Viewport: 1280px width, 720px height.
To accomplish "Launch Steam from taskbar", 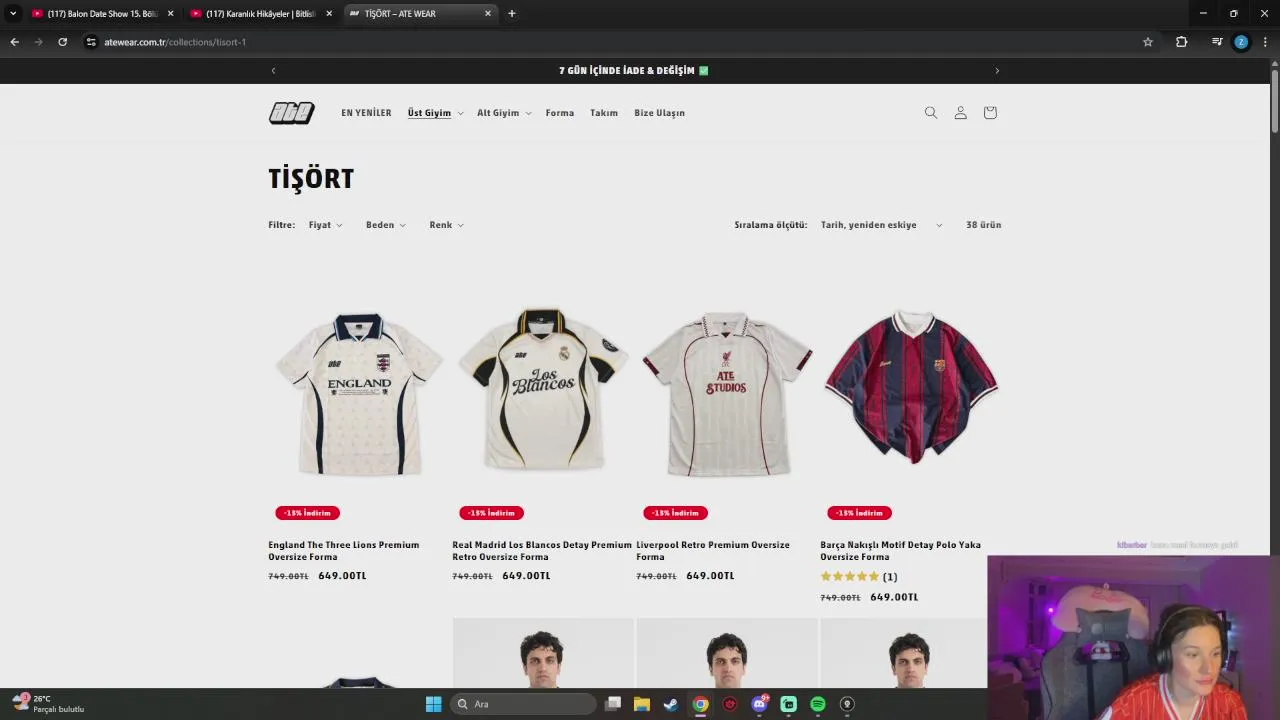I will tap(671, 704).
